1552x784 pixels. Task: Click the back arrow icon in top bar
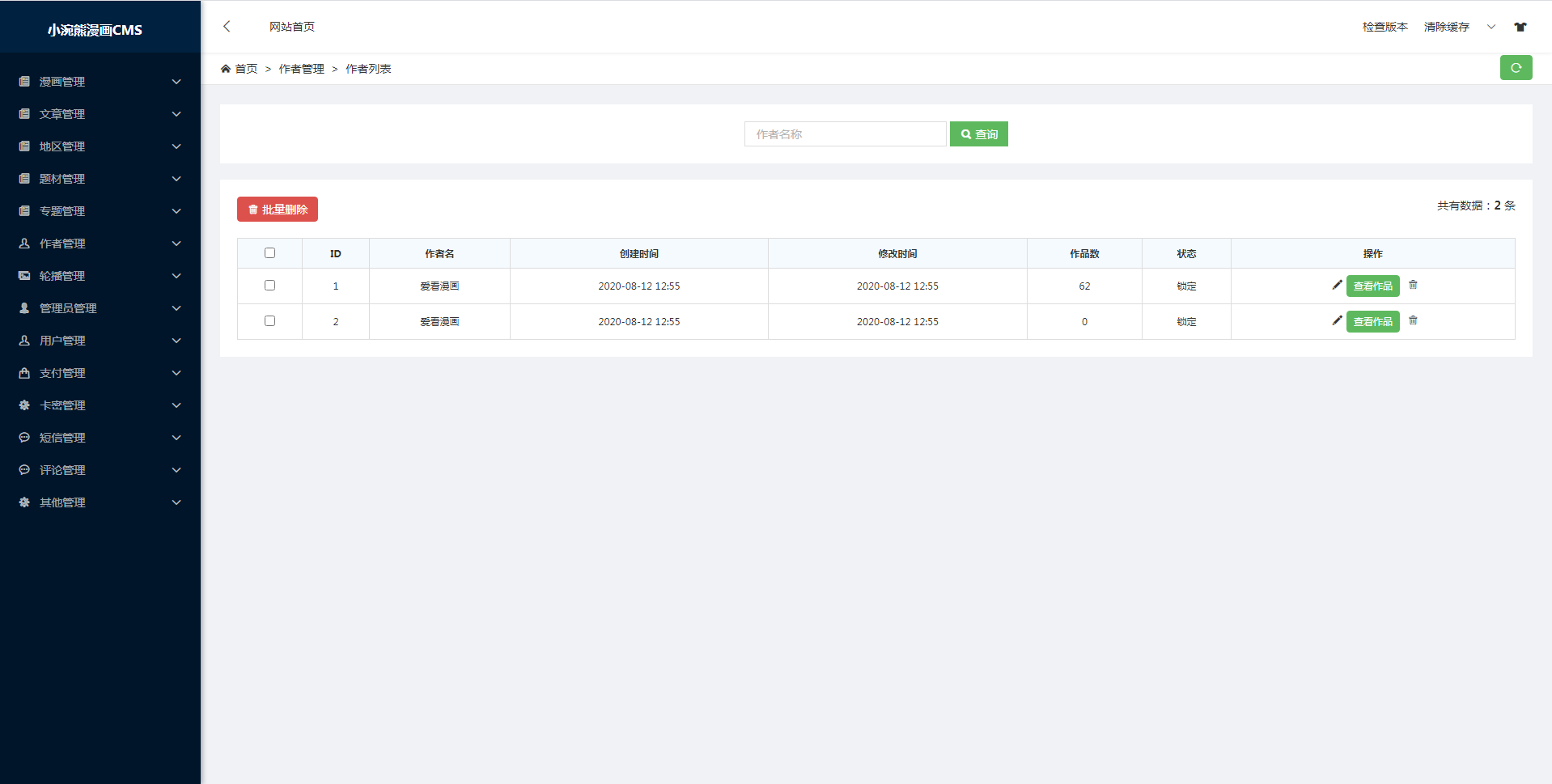(227, 27)
